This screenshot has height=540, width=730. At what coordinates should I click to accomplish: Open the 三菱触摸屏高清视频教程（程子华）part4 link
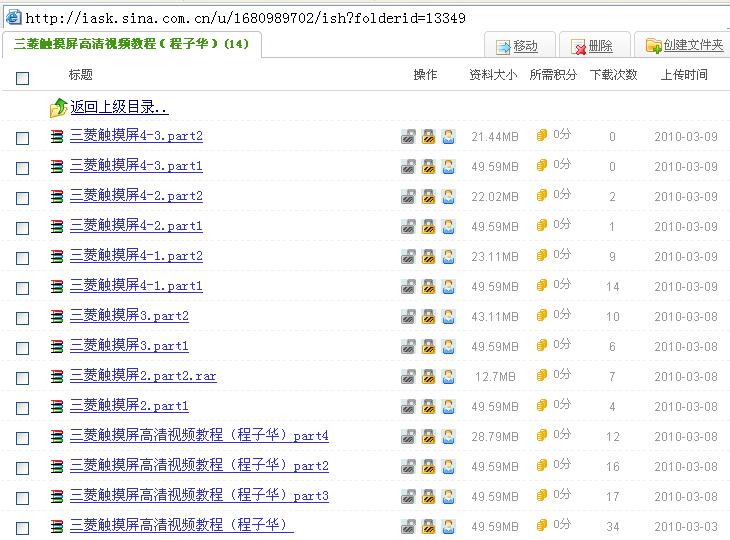pyautogui.click(x=199, y=435)
